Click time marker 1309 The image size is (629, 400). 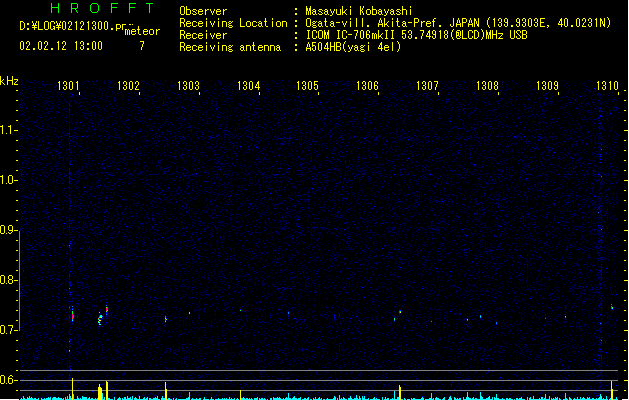(547, 86)
